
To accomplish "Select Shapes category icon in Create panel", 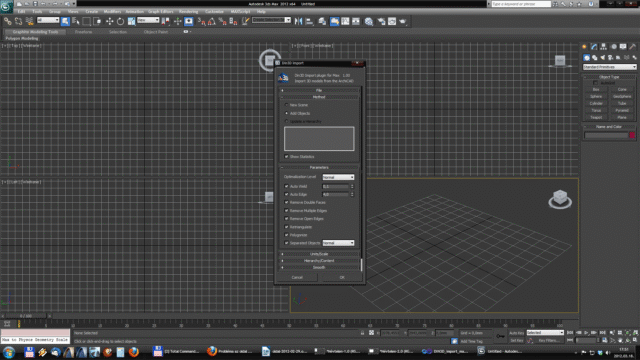I will coord(595,58).
